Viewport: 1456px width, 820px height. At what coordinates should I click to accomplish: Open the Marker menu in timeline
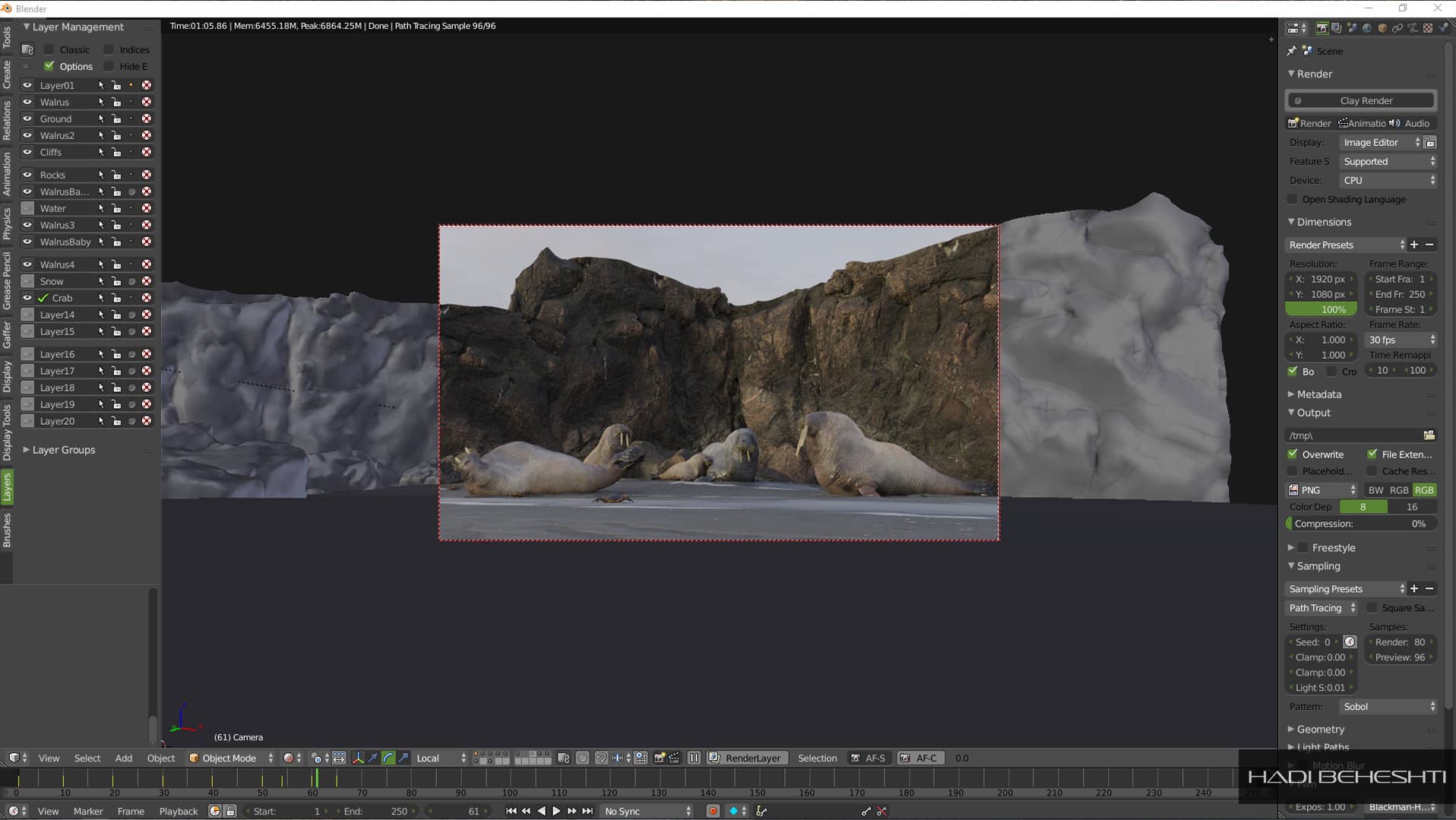(88, 811)
